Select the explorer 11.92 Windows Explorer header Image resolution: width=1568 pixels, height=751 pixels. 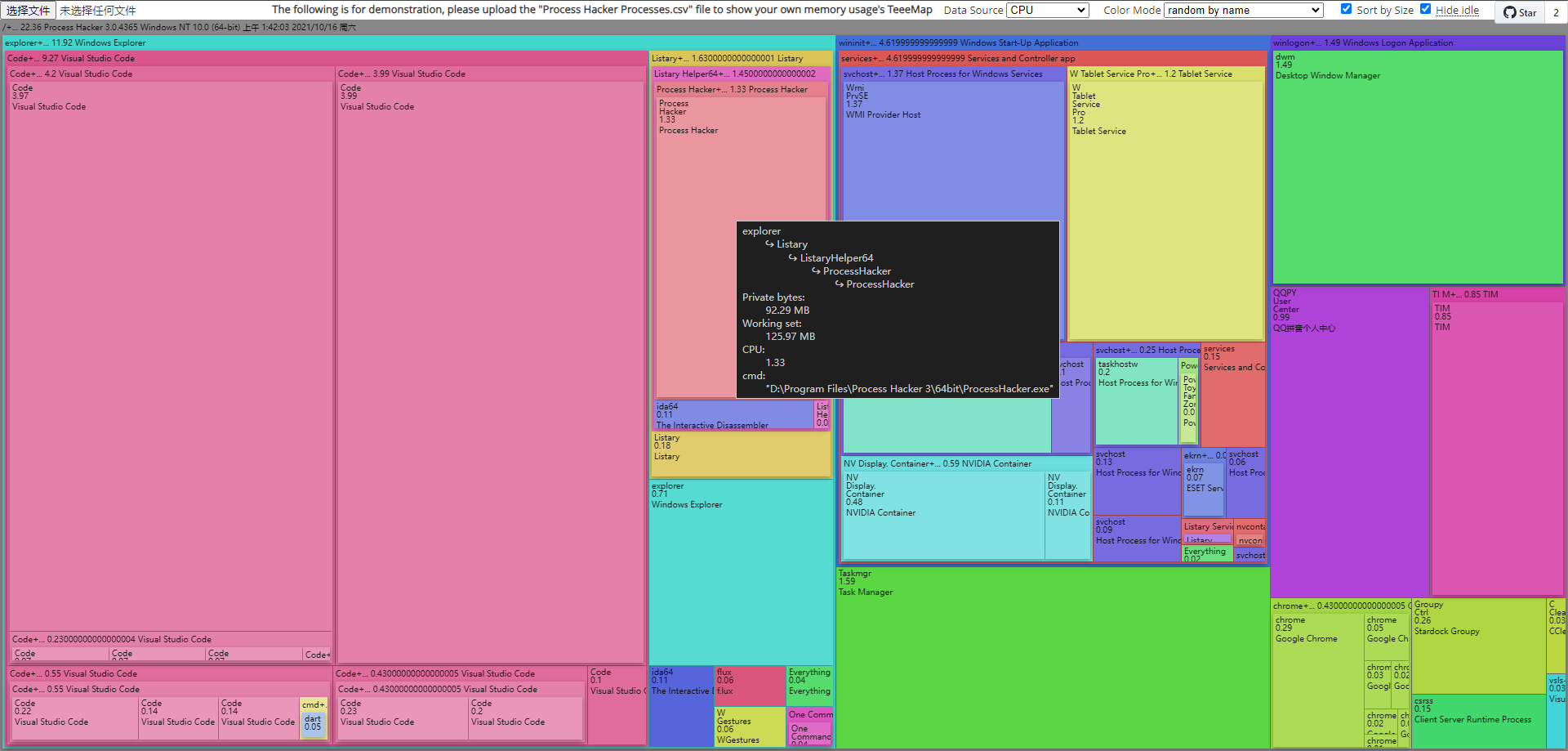click(x=418, y=42)
